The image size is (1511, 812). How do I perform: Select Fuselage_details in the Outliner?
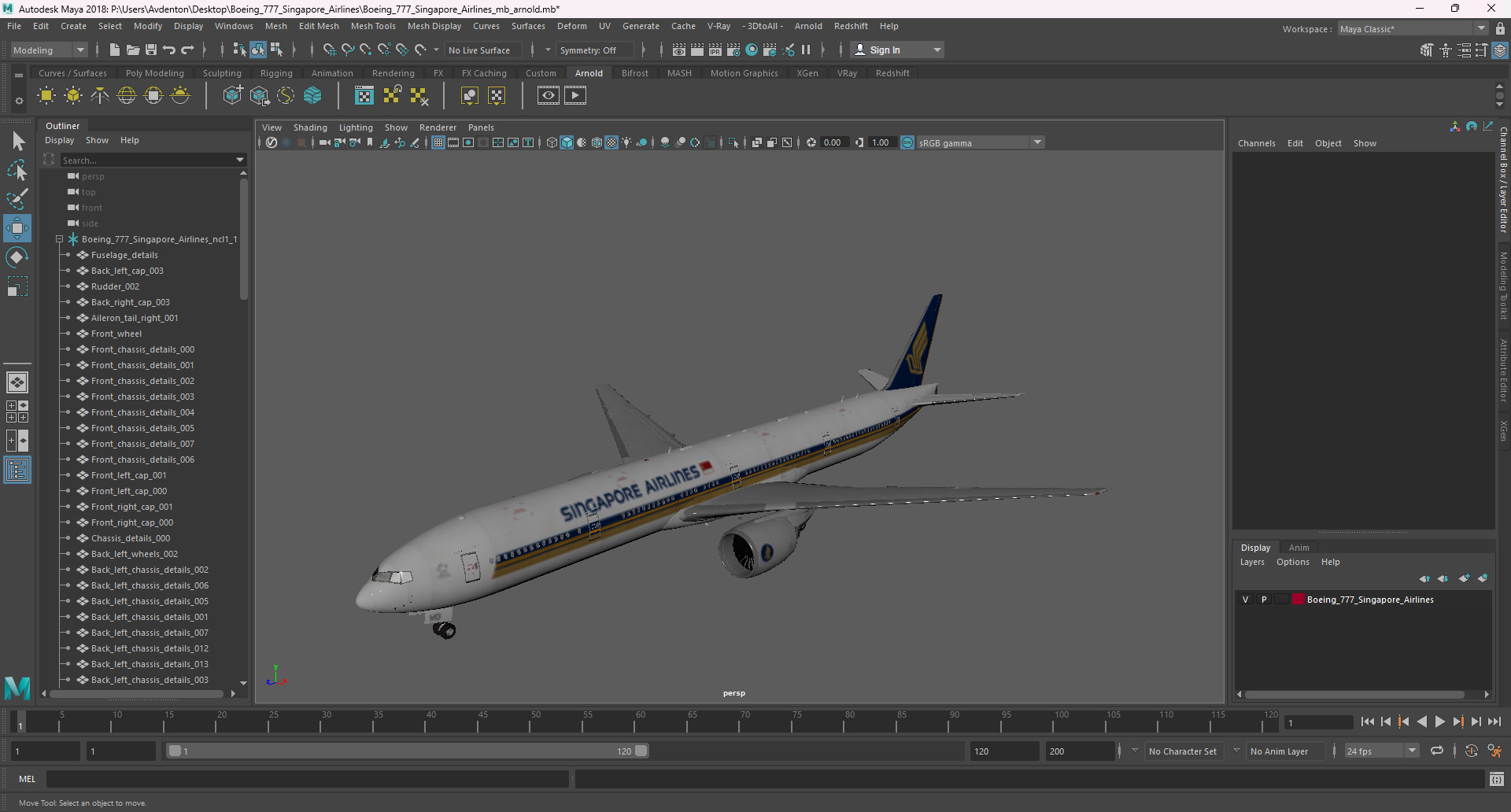pyautogui.click(x=124, y=255)
